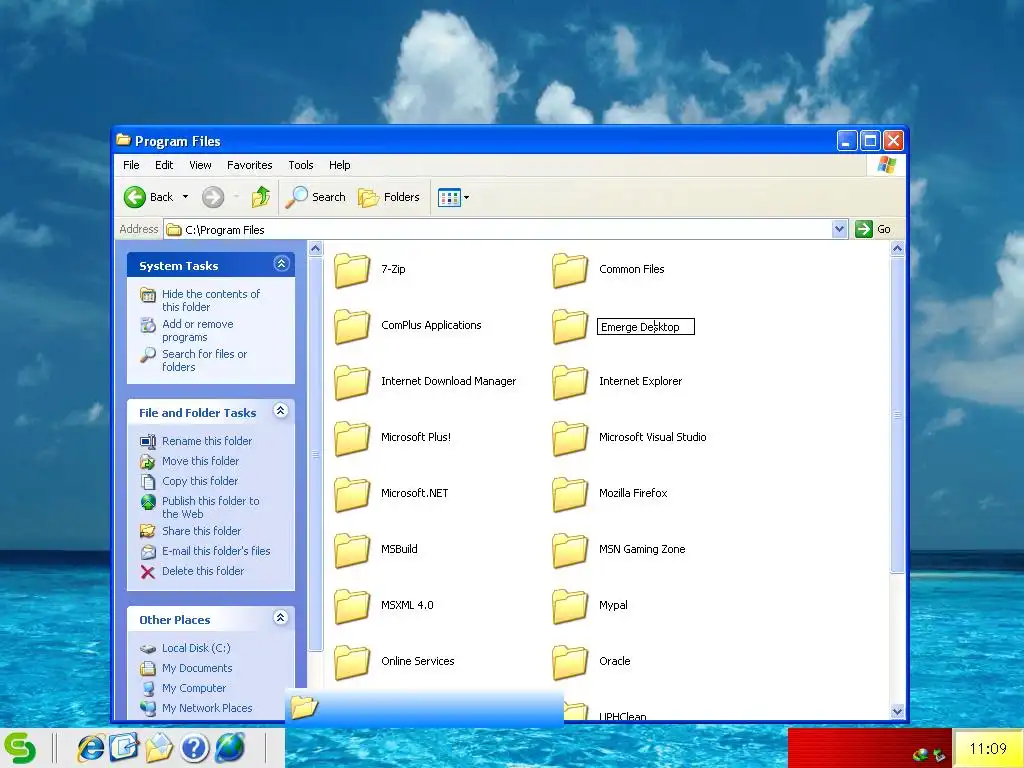
Task: Open the Favorites menu
Action: (x=249, y=165)
